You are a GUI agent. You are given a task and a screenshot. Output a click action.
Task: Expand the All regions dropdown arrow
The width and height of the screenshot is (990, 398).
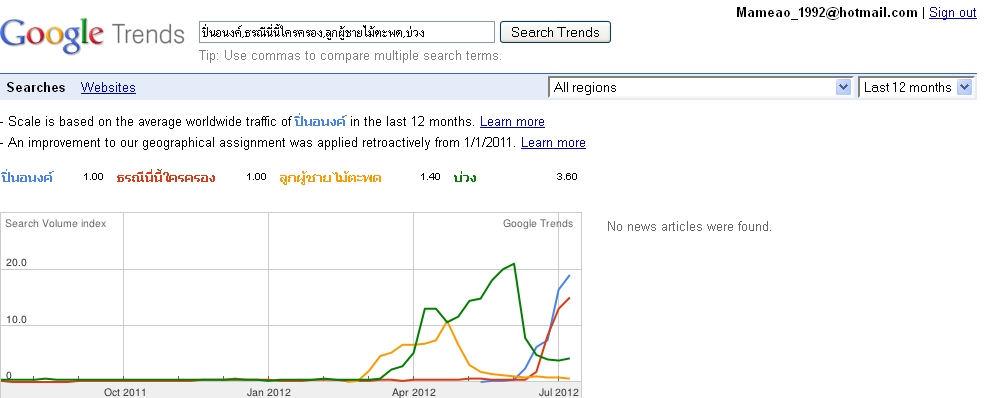tap(844, 87)
